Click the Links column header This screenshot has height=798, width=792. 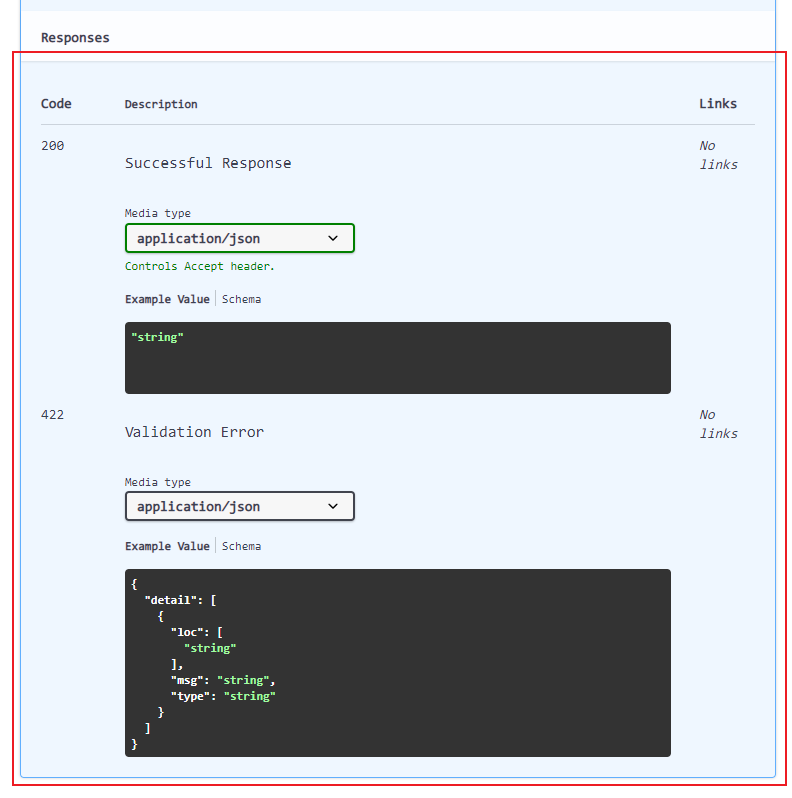717,104
